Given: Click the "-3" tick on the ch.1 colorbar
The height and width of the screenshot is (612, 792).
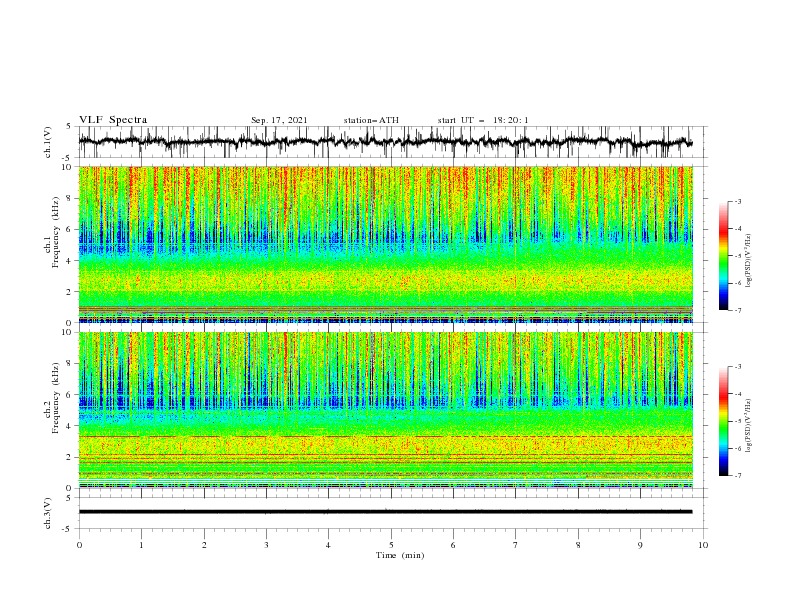Looking at the screenshot, I should coord(738,201).
